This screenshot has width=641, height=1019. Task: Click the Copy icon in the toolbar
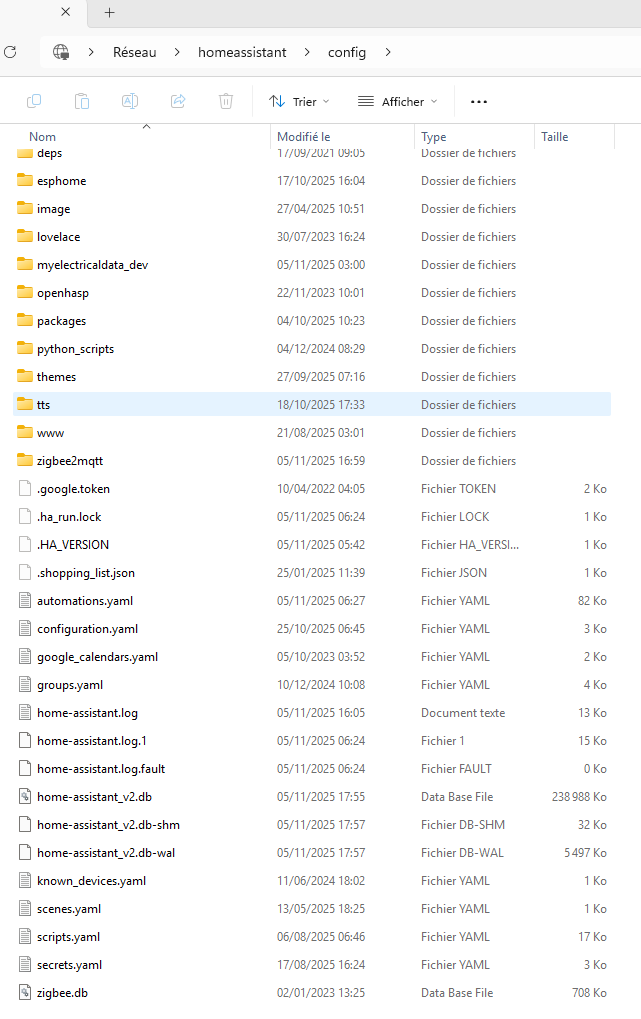(x=34, y=101)
